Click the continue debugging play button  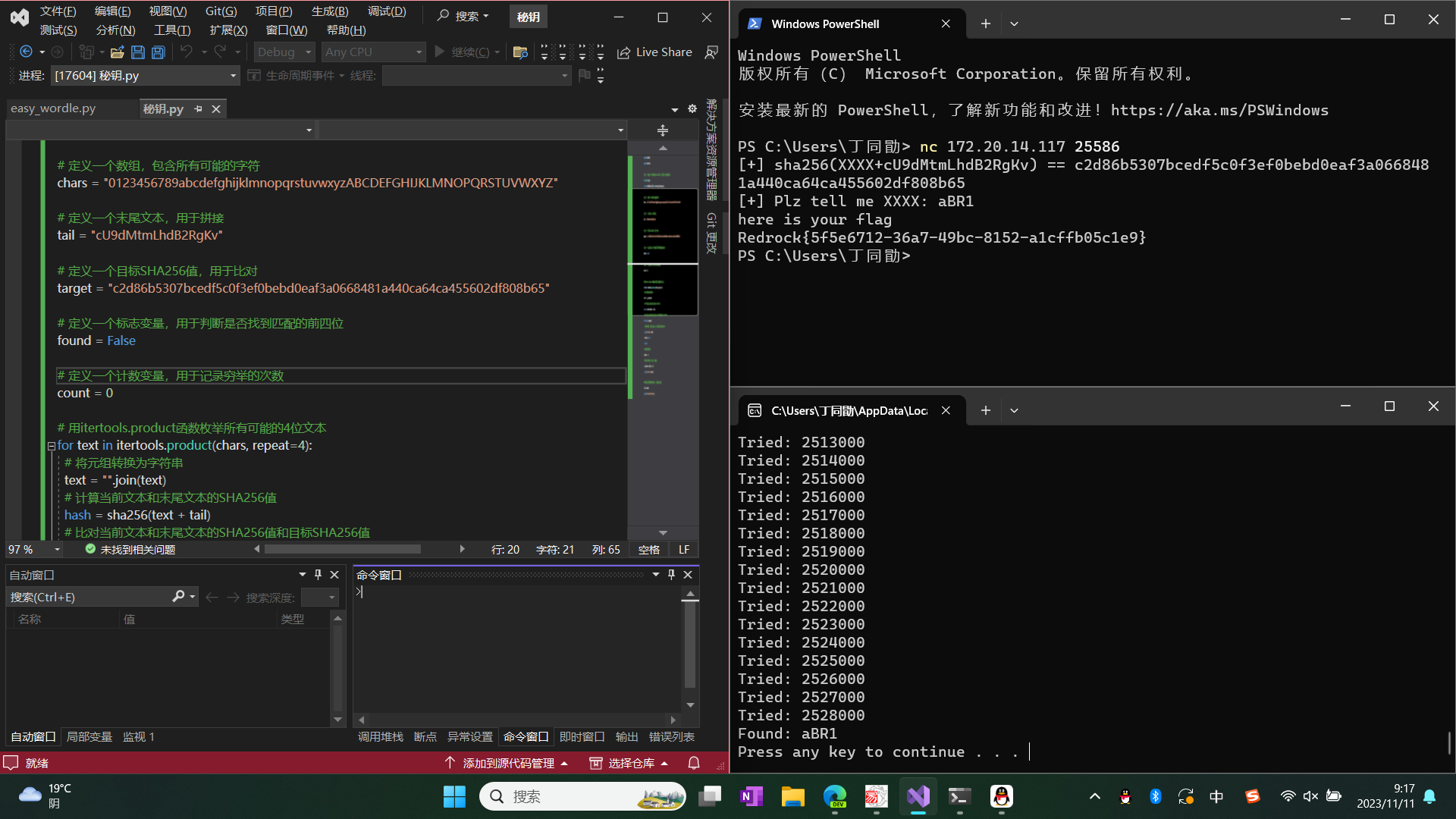tap(439, 52)
